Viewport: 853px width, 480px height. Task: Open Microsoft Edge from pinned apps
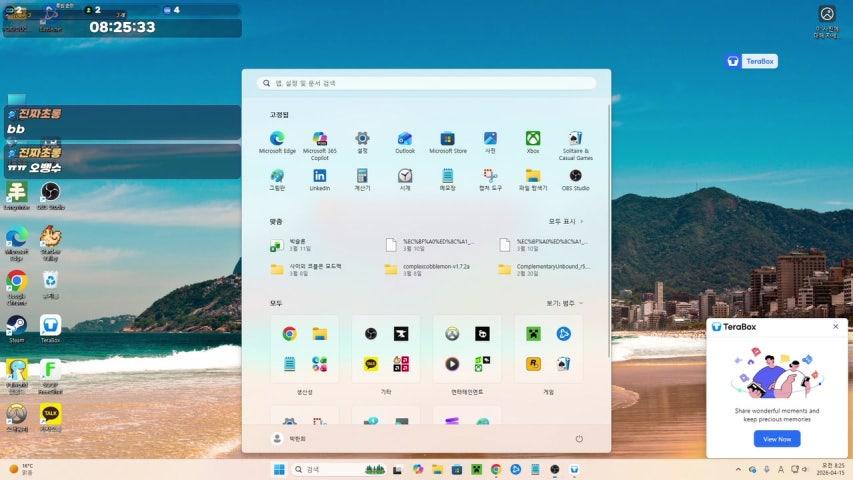click(x=277, y=139)
